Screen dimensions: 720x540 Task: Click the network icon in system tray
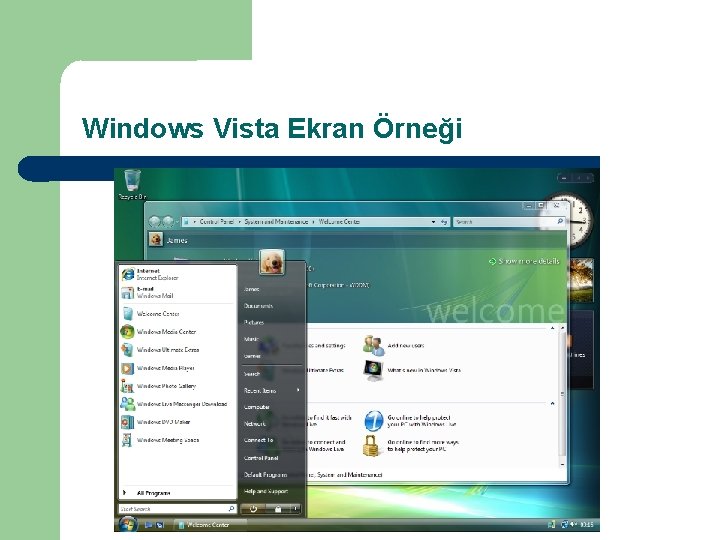[x=565, y=524]
